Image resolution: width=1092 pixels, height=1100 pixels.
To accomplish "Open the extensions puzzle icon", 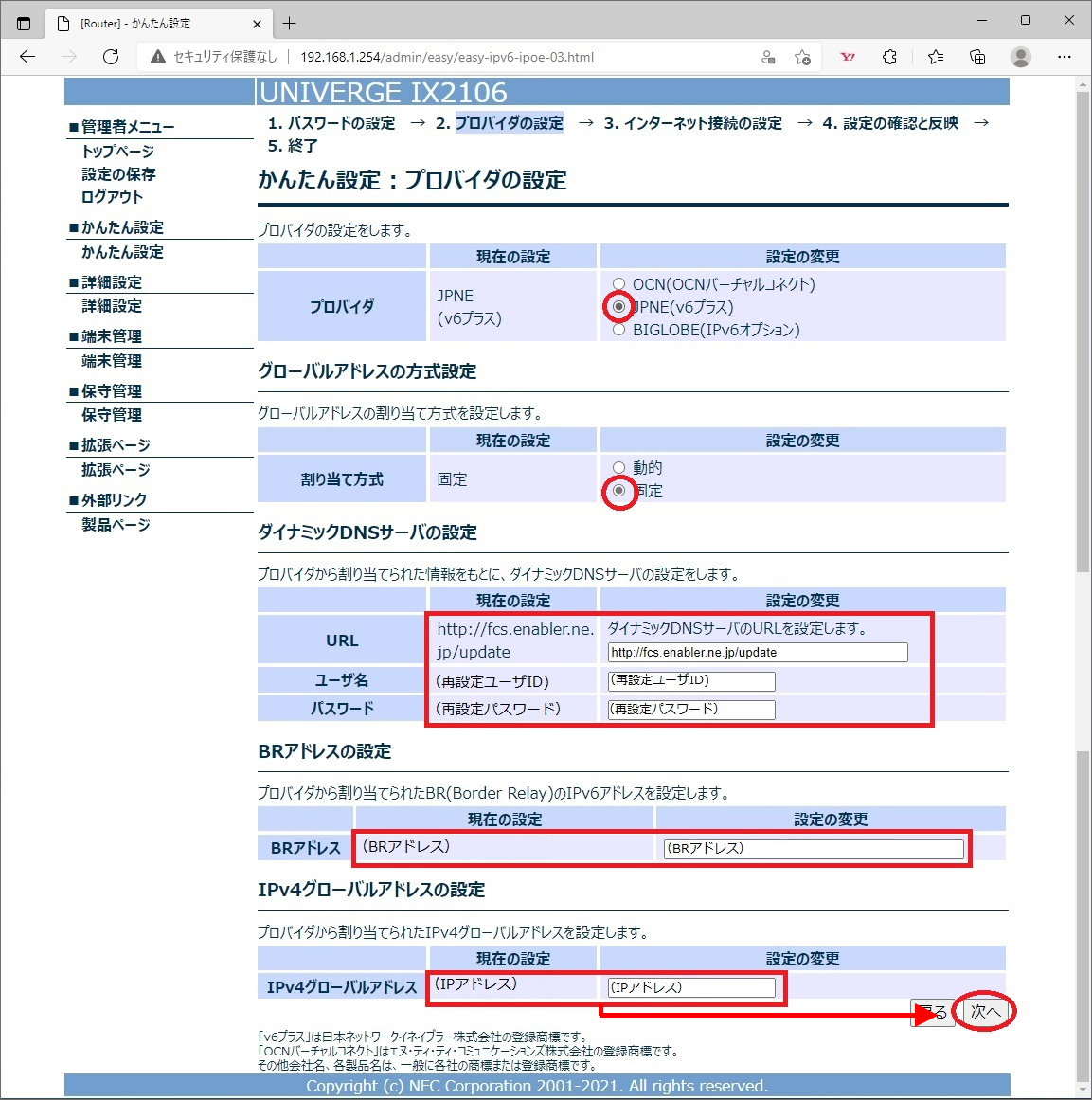I will [x=889, y=57].
